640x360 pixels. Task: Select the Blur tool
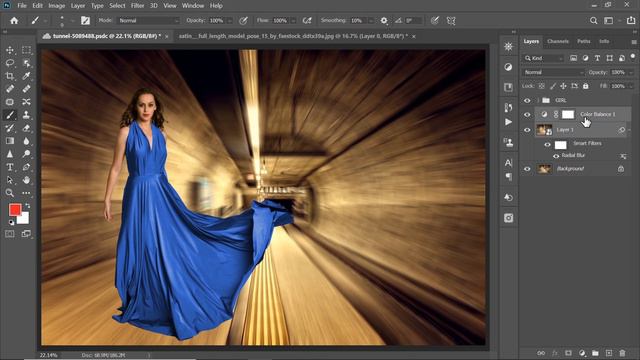click(x=26, y=141)
